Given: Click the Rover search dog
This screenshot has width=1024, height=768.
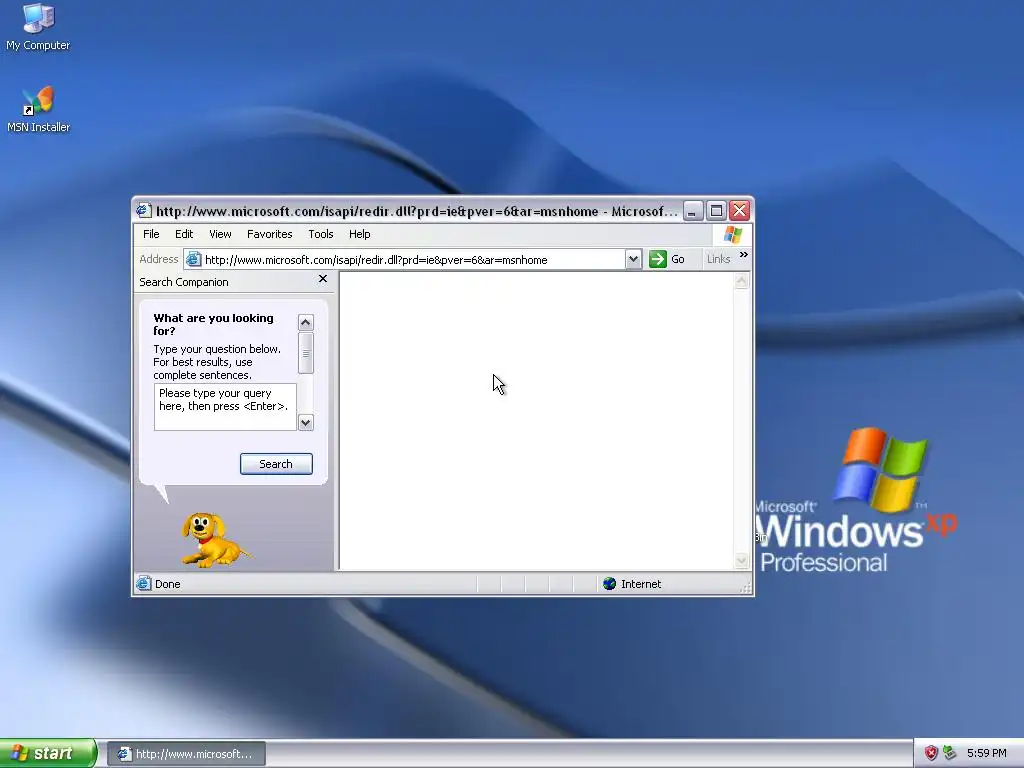Looking at the screenshot, I should click(214, 539).
